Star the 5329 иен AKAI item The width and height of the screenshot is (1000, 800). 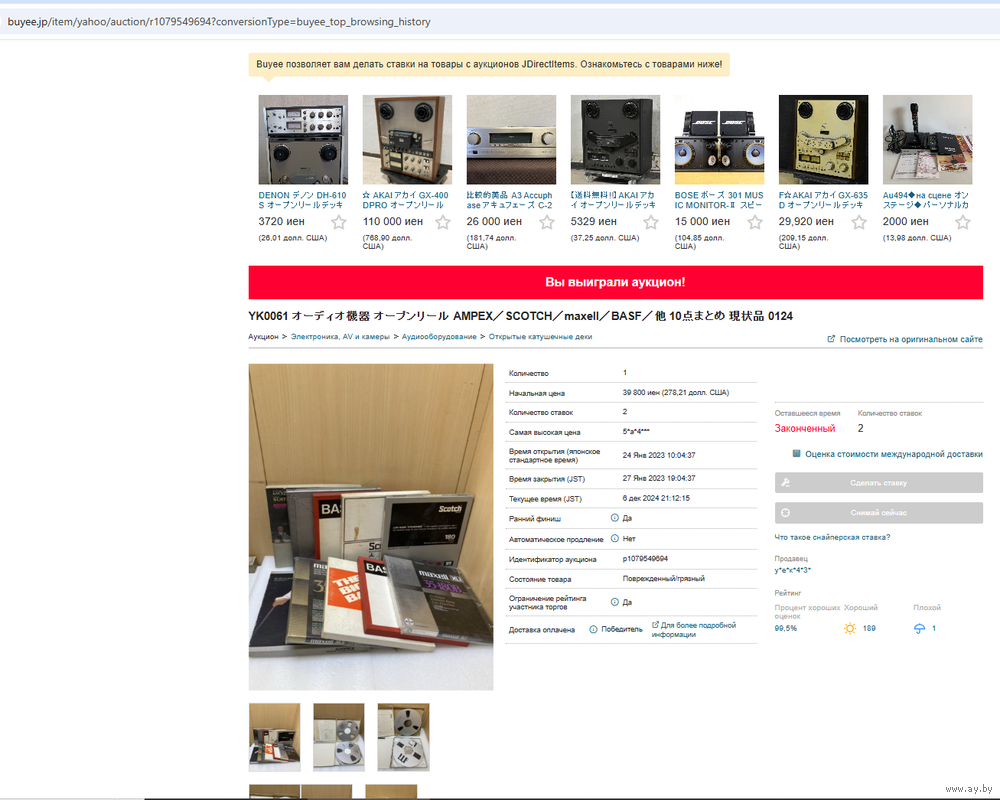[651, 222]
